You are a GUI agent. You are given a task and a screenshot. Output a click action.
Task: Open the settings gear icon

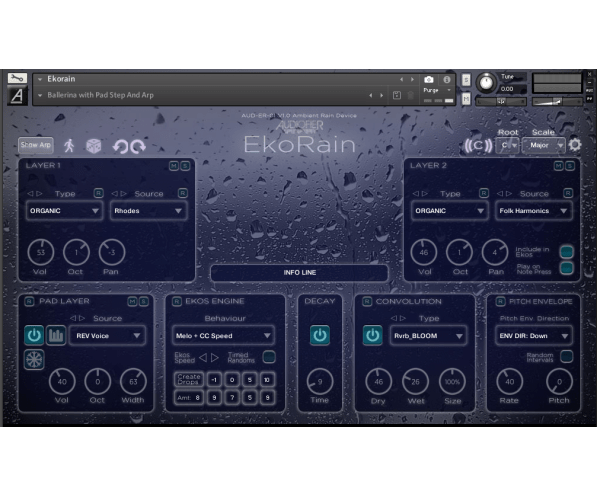point(575,145)
